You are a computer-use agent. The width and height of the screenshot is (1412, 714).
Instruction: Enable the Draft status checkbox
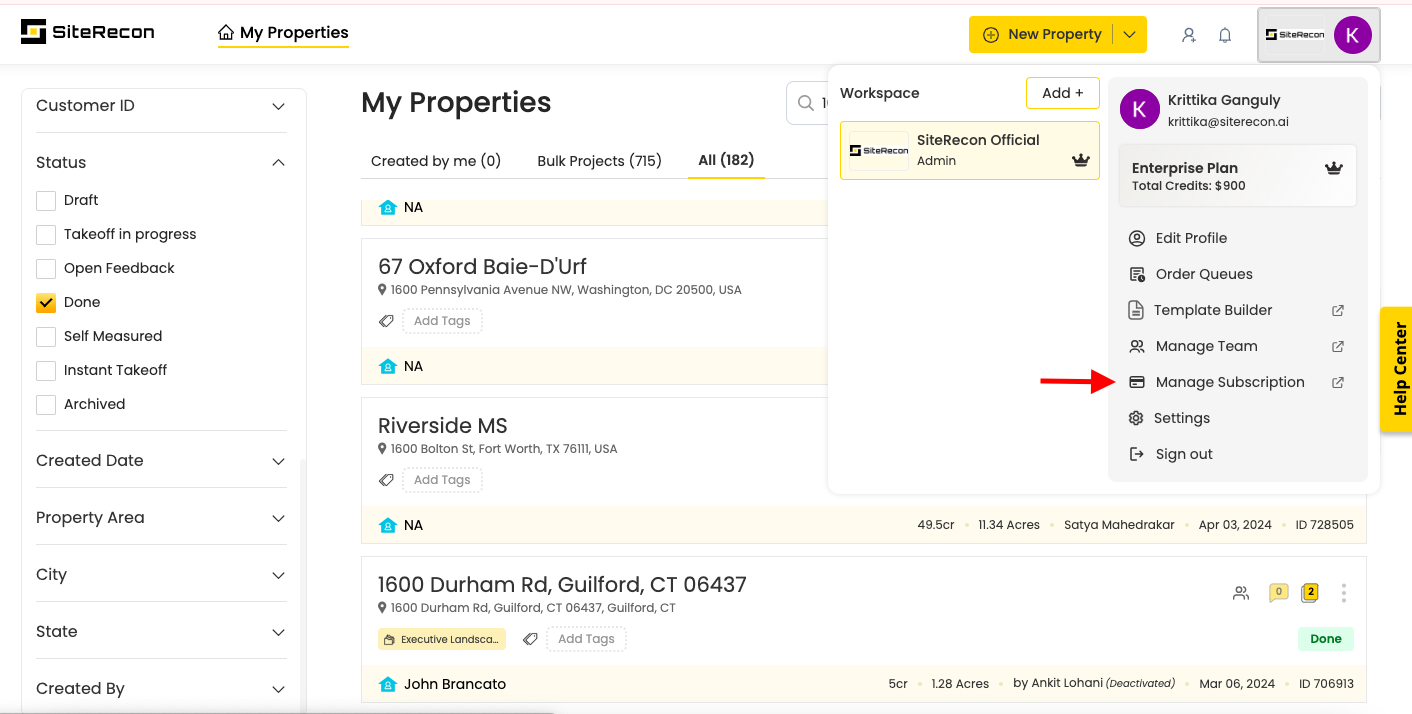pos(46,201)
